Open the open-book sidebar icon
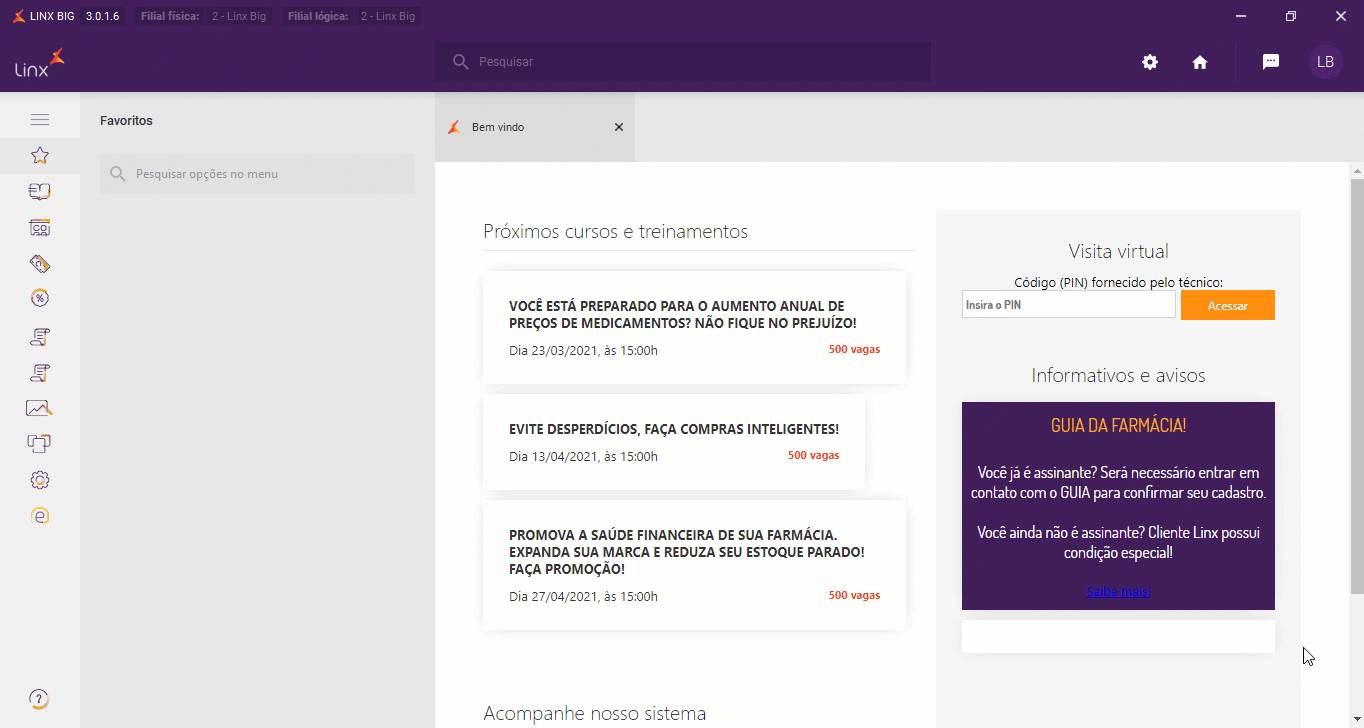 [x=40, y=191]
